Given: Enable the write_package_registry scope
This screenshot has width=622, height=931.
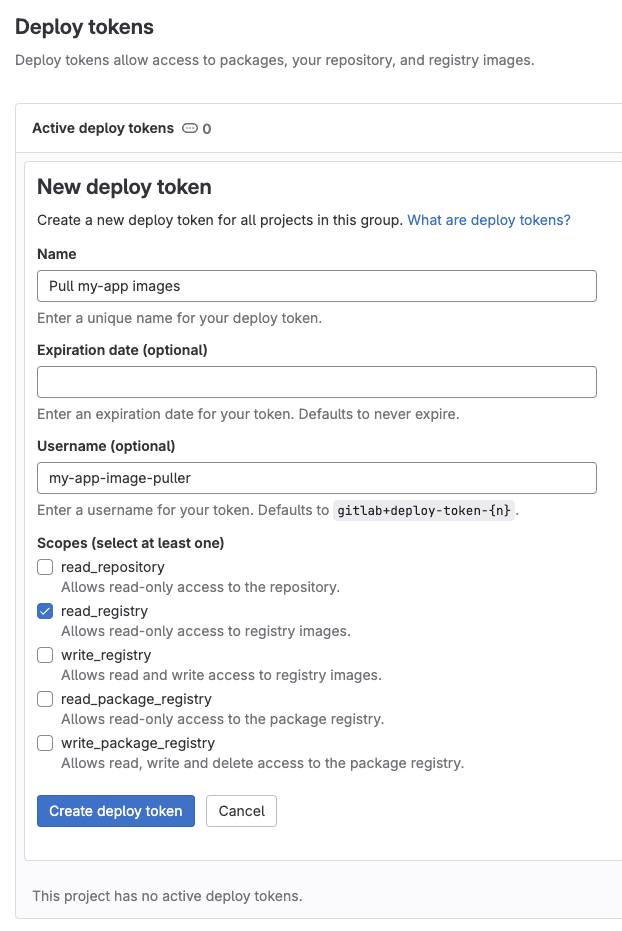Looking at the screenshot, I should click(x=44, y=742).
